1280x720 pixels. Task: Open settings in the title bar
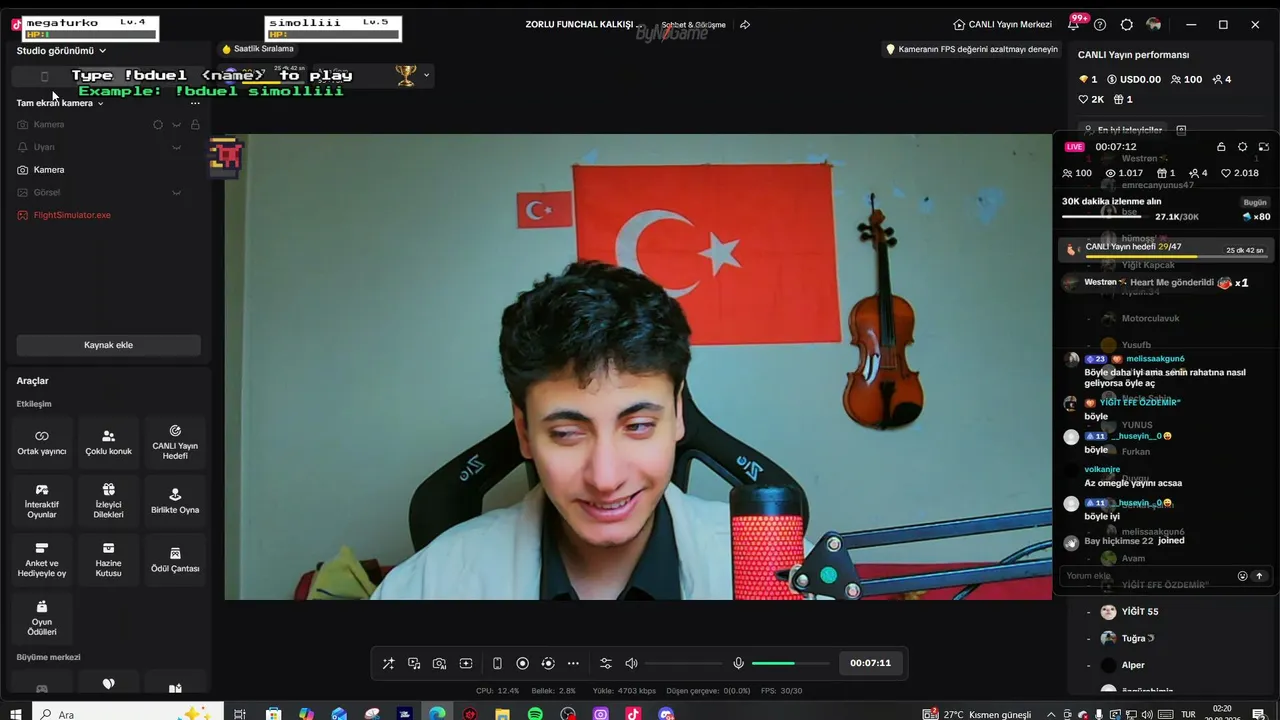pyautogui.click(x=1127, y=25)
